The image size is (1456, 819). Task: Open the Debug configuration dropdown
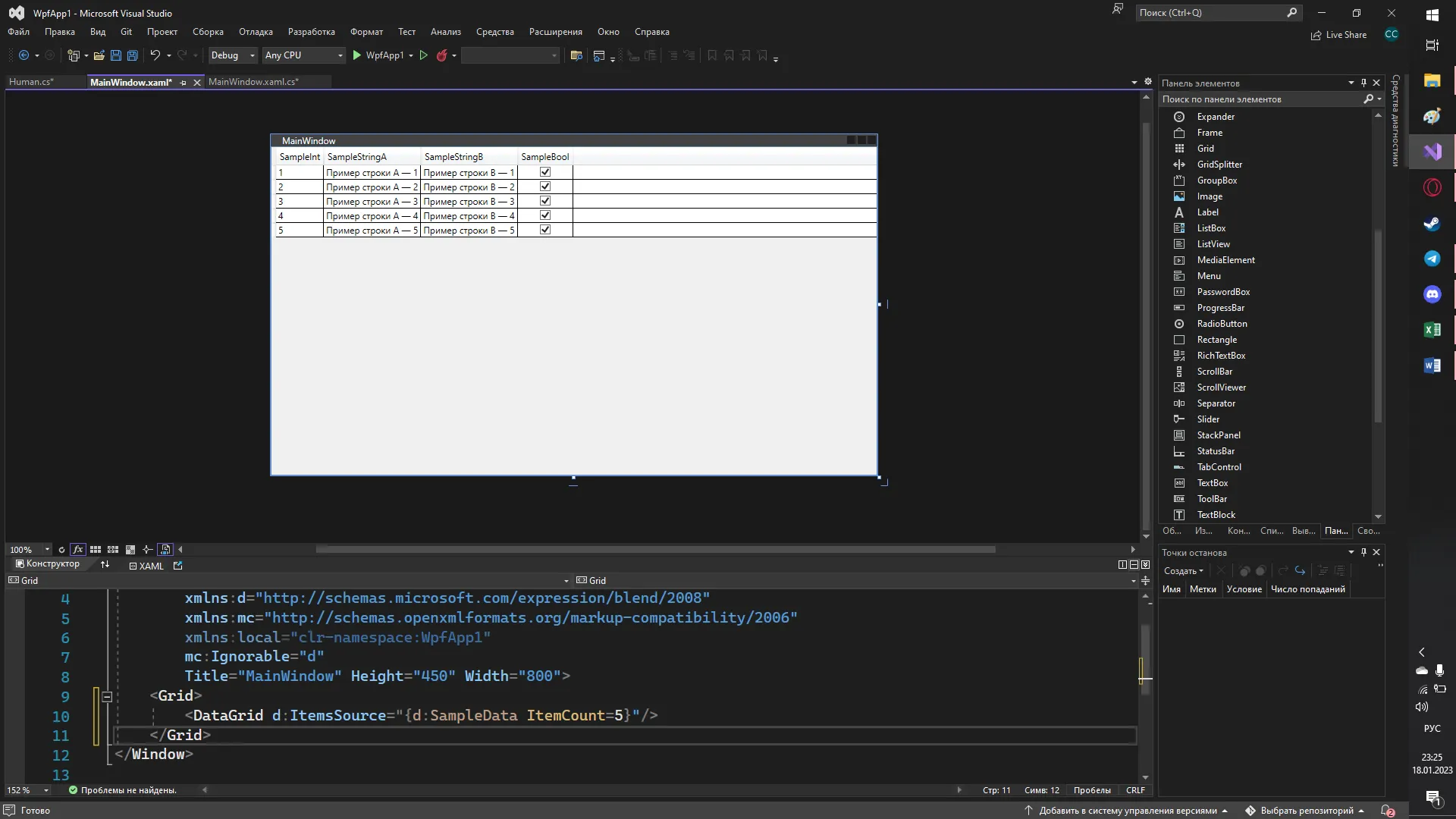click(233, 55)
